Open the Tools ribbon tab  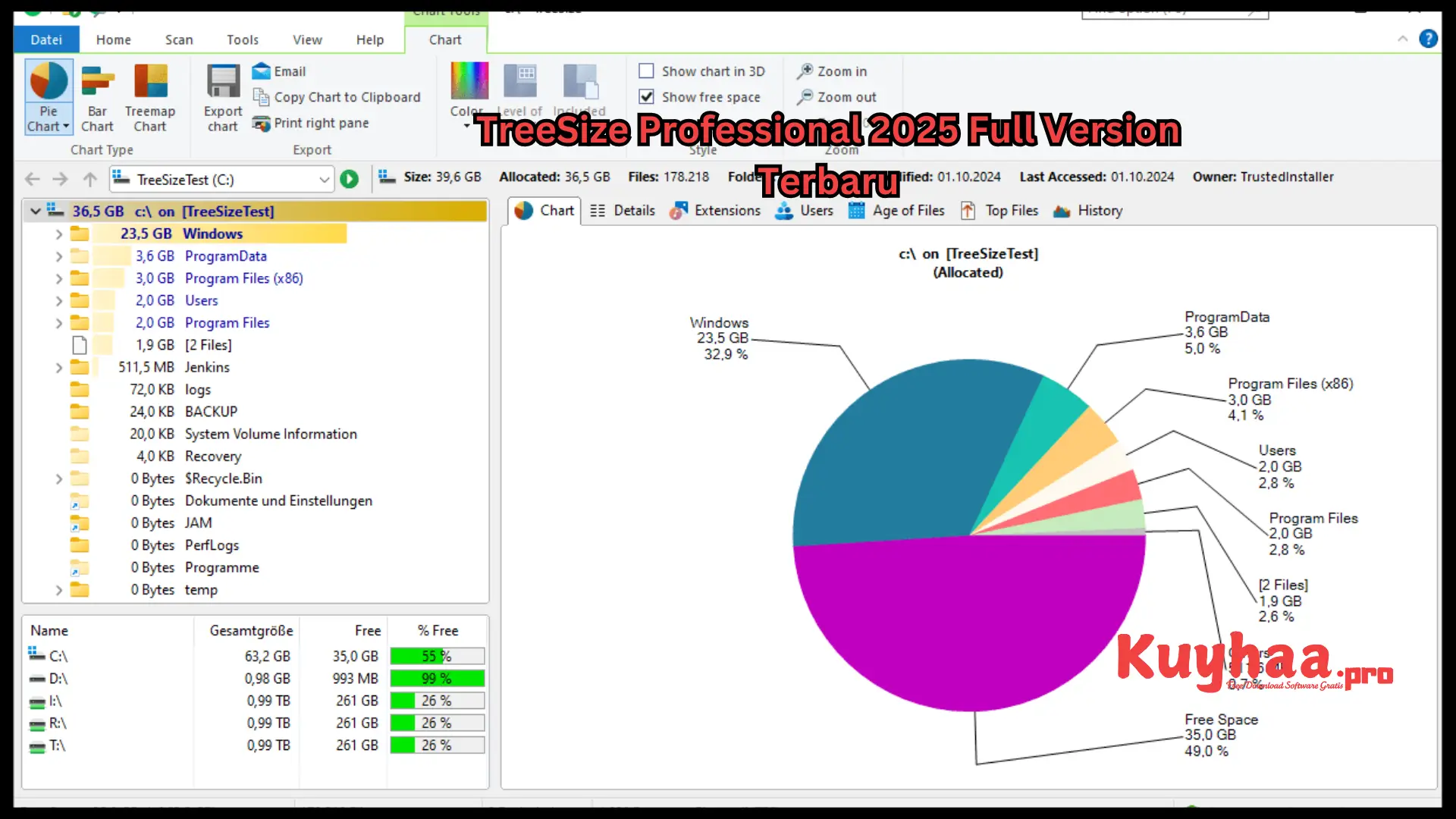[x=243, y=39]
